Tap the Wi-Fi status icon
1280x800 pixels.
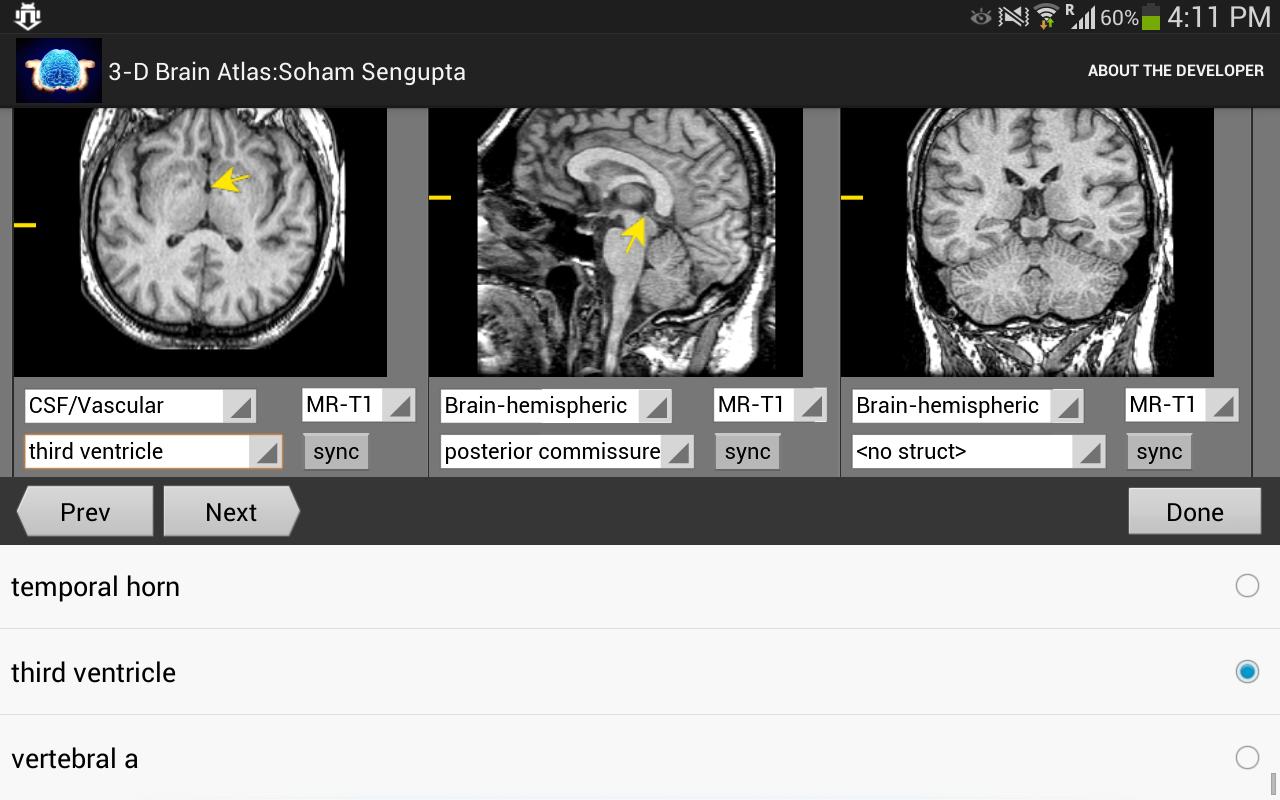coord(1046,17)
